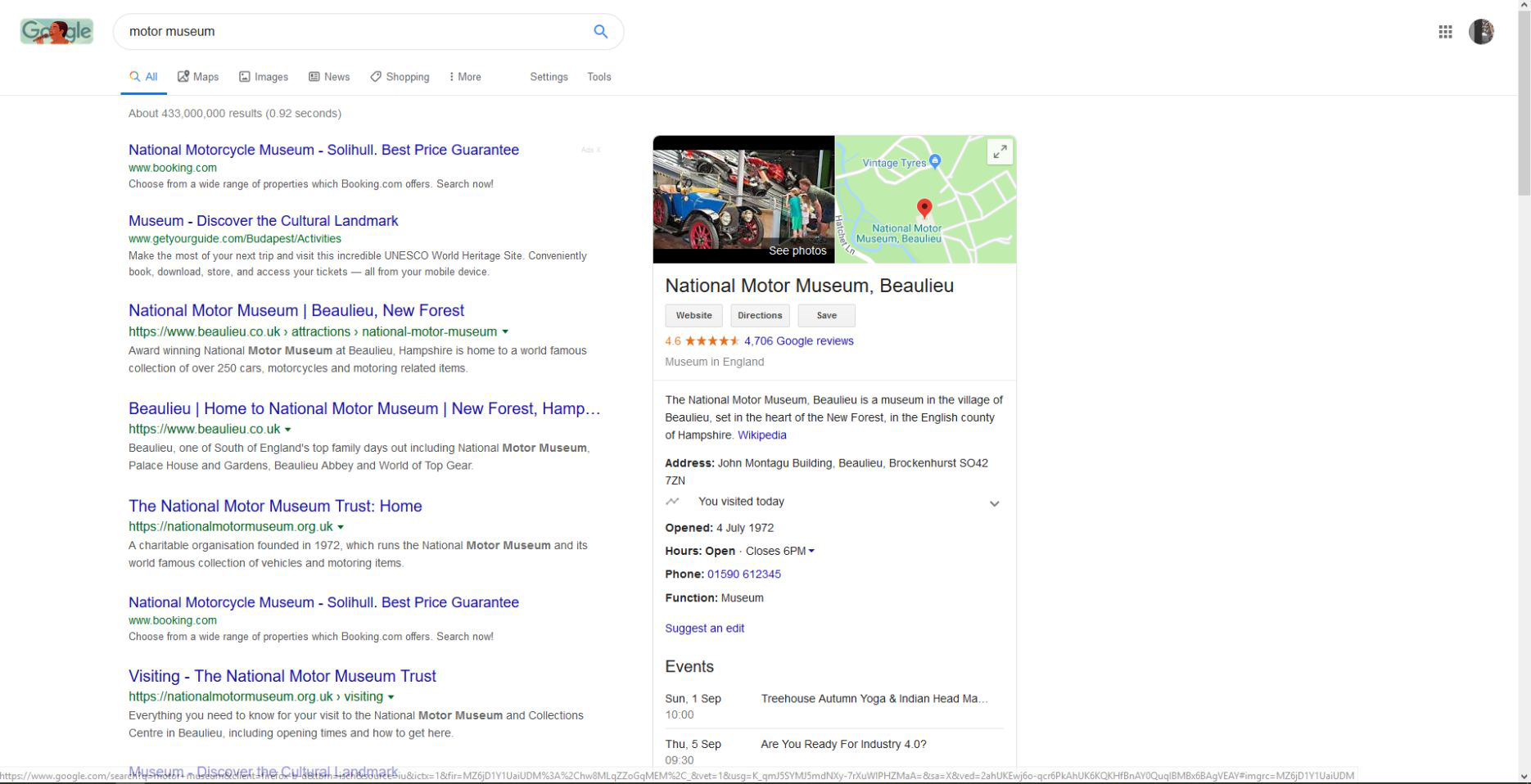Open second National Motorcycle Museum Solihull ad below Trust result
Screen dimensions: 1531x784
tap(323, 602)
